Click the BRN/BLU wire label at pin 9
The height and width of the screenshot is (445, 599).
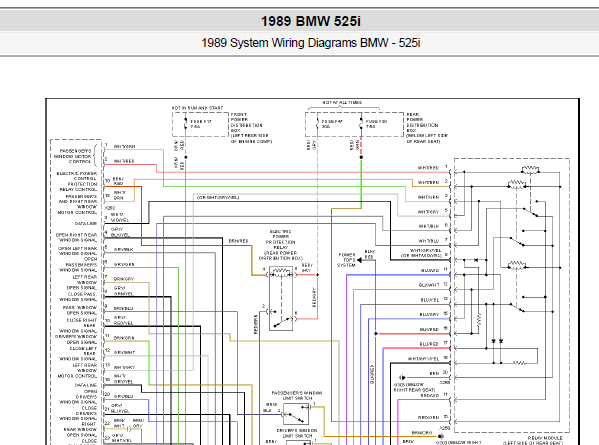click(x=123, y=308)
